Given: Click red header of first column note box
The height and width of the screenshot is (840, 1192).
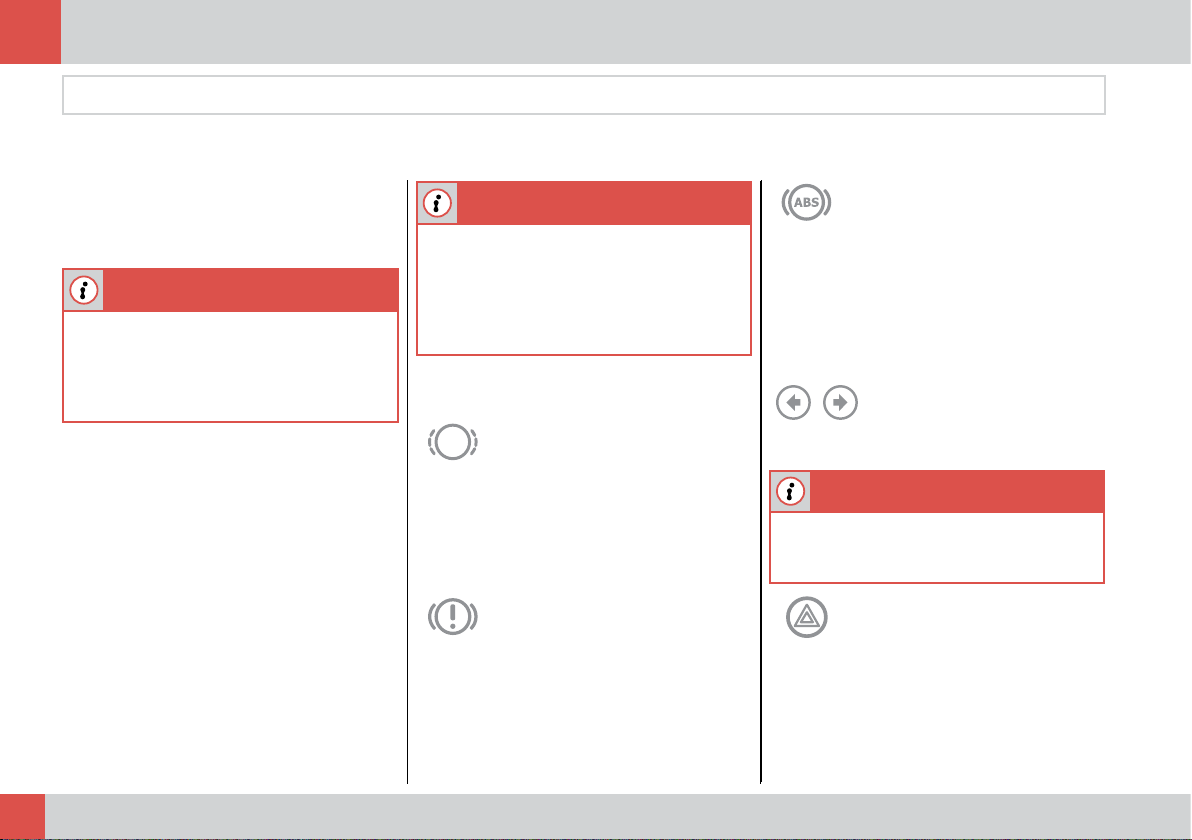Looking at the screenshot, I should pos(251,290).
